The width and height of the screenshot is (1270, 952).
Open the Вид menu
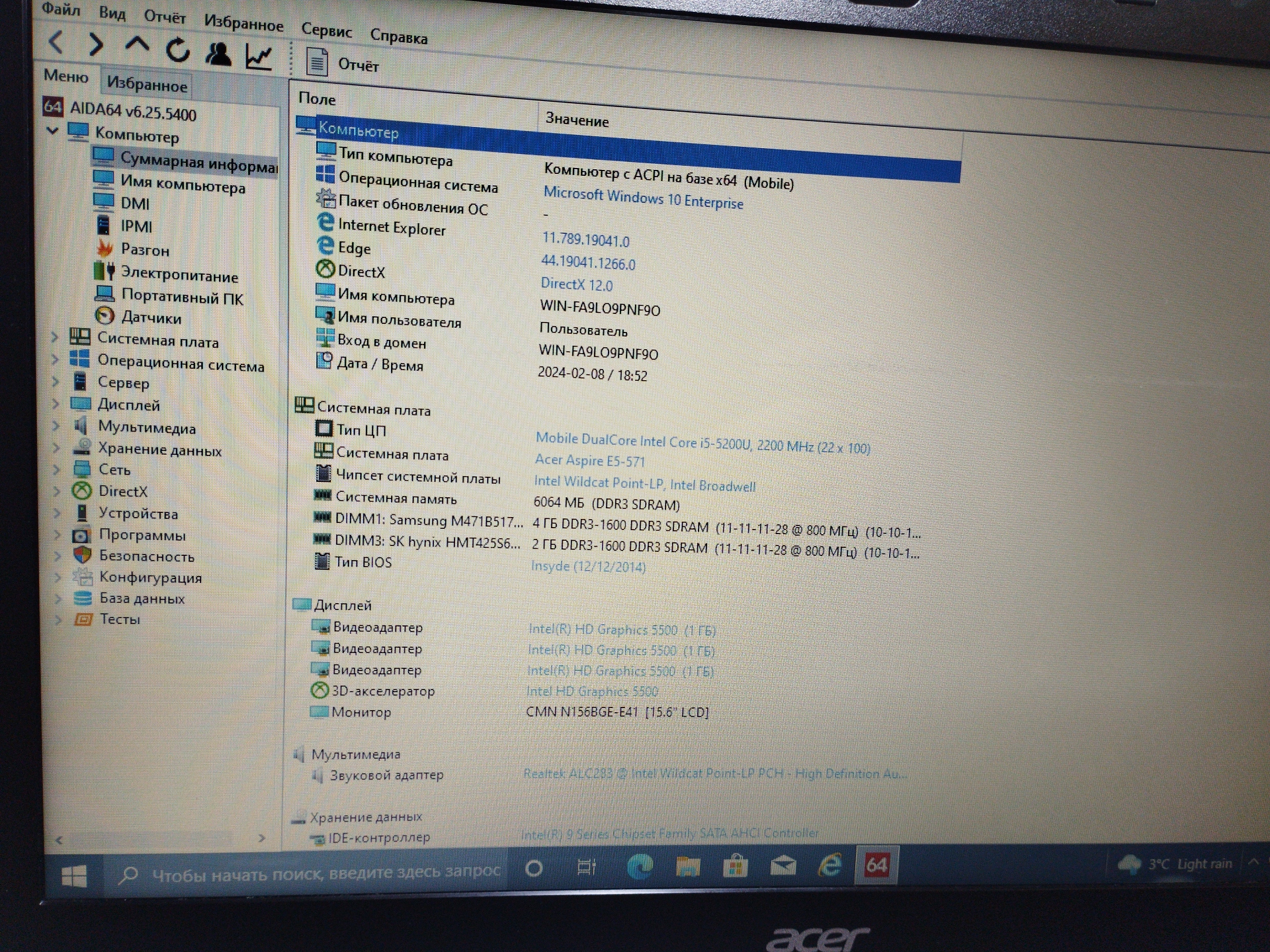[x=112, y=13]
